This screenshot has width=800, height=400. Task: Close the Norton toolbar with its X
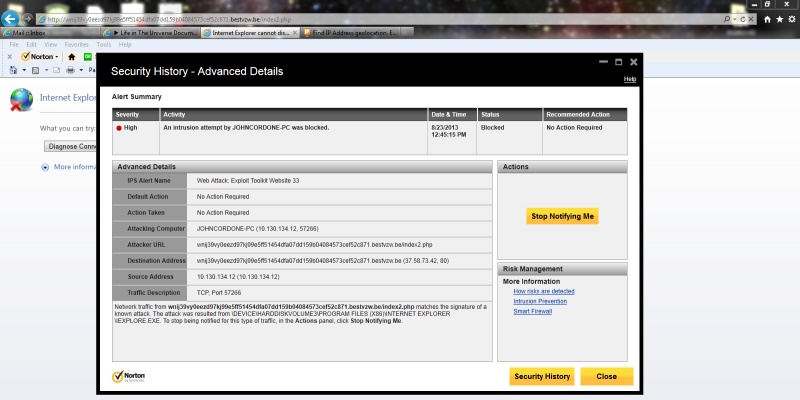9,57
